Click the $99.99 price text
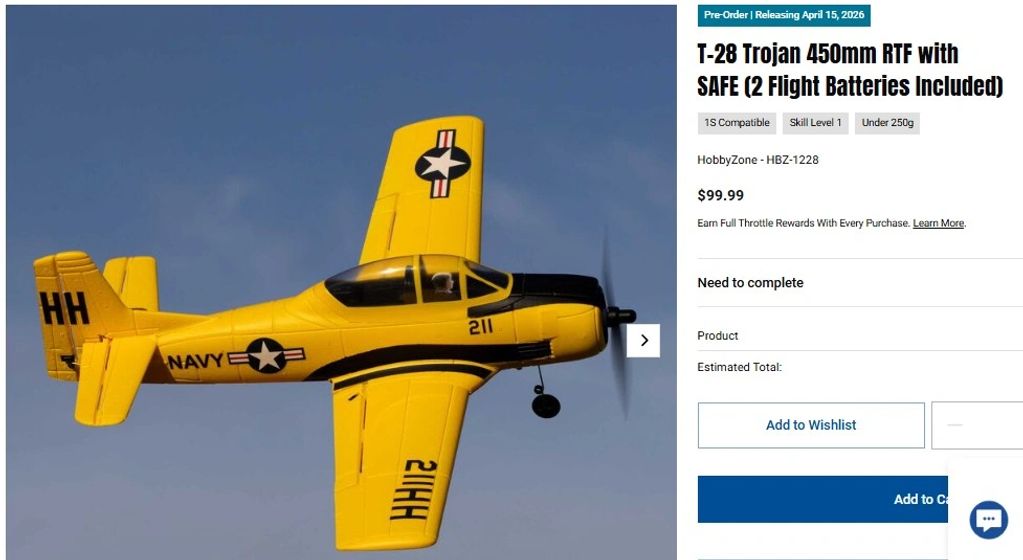Viewport: 1023px width, 560px height. [x=720, y=195]
